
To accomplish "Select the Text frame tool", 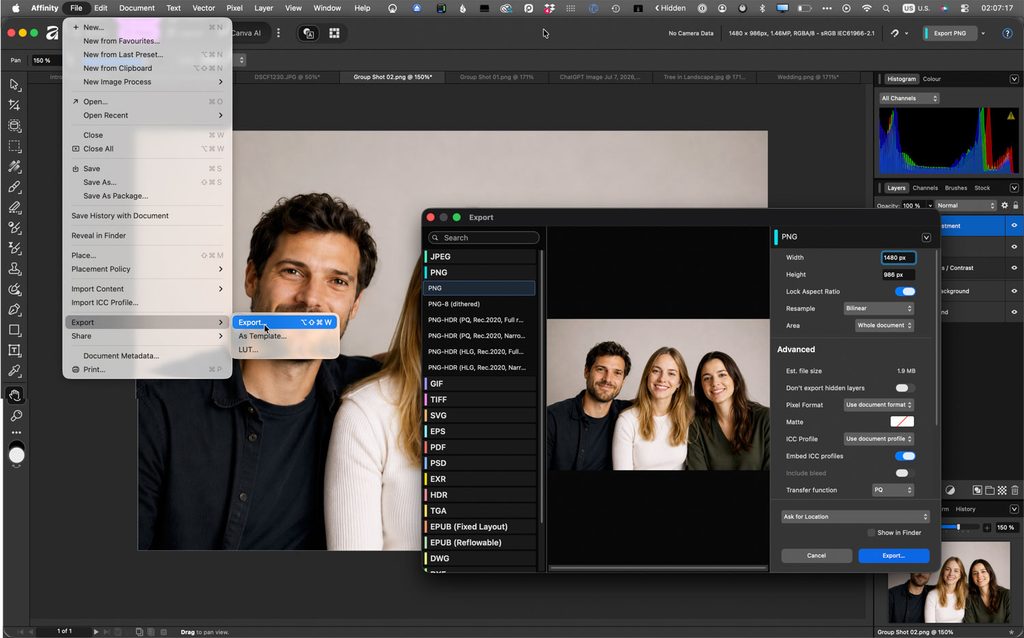I will point(14,351).
